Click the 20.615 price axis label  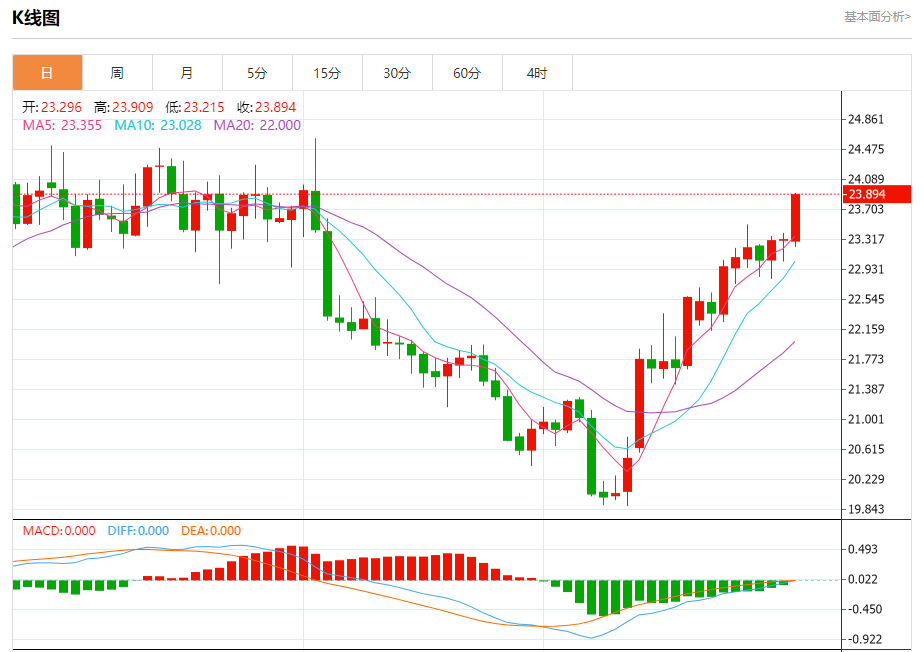click(x=866, y=449)
